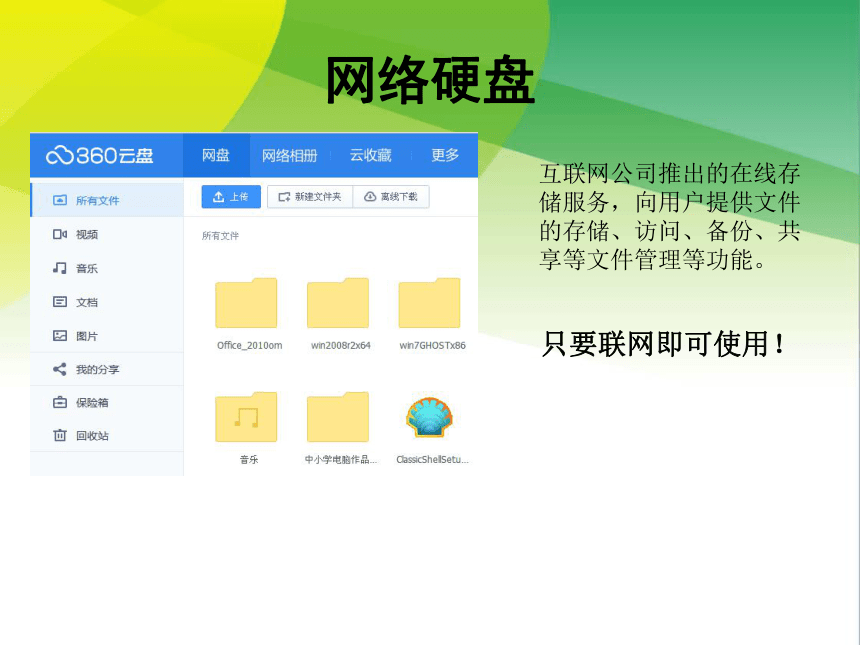Click the 所有文件 breadcrumb text

click(220, 236)
